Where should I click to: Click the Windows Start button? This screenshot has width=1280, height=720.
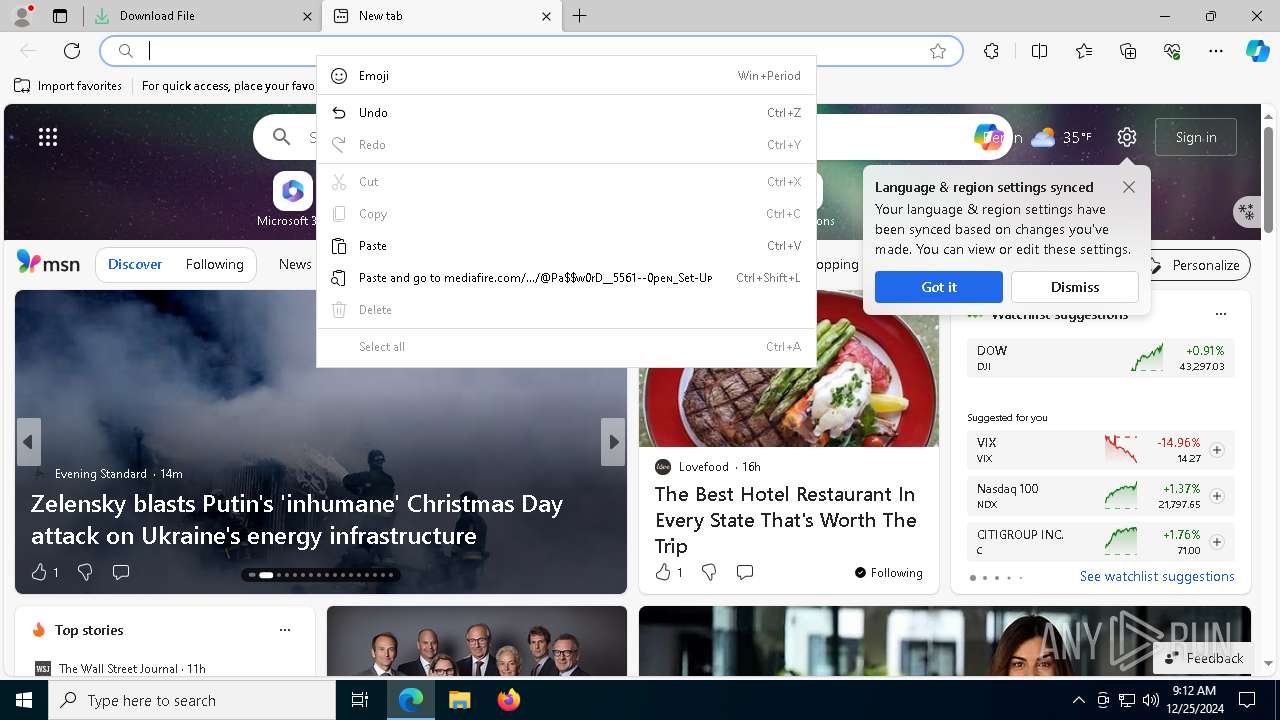[24, 700]
